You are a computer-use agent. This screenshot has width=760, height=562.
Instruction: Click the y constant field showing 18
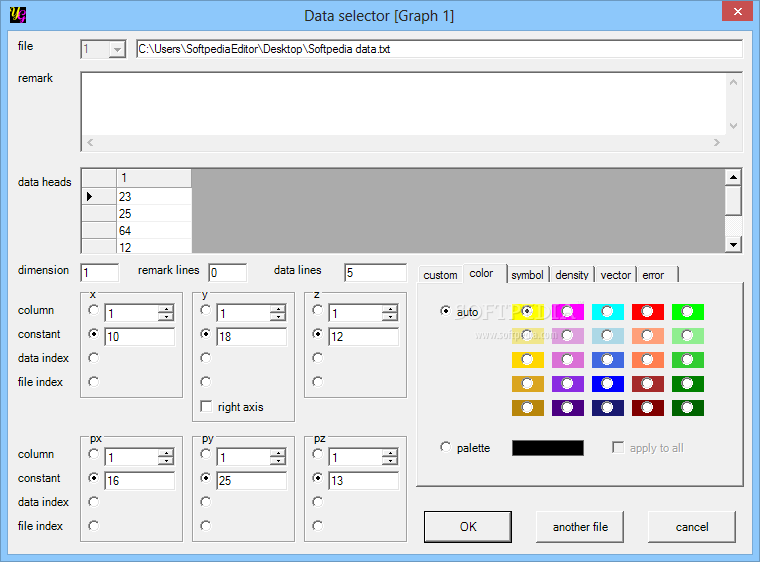(x=252, y=337)
